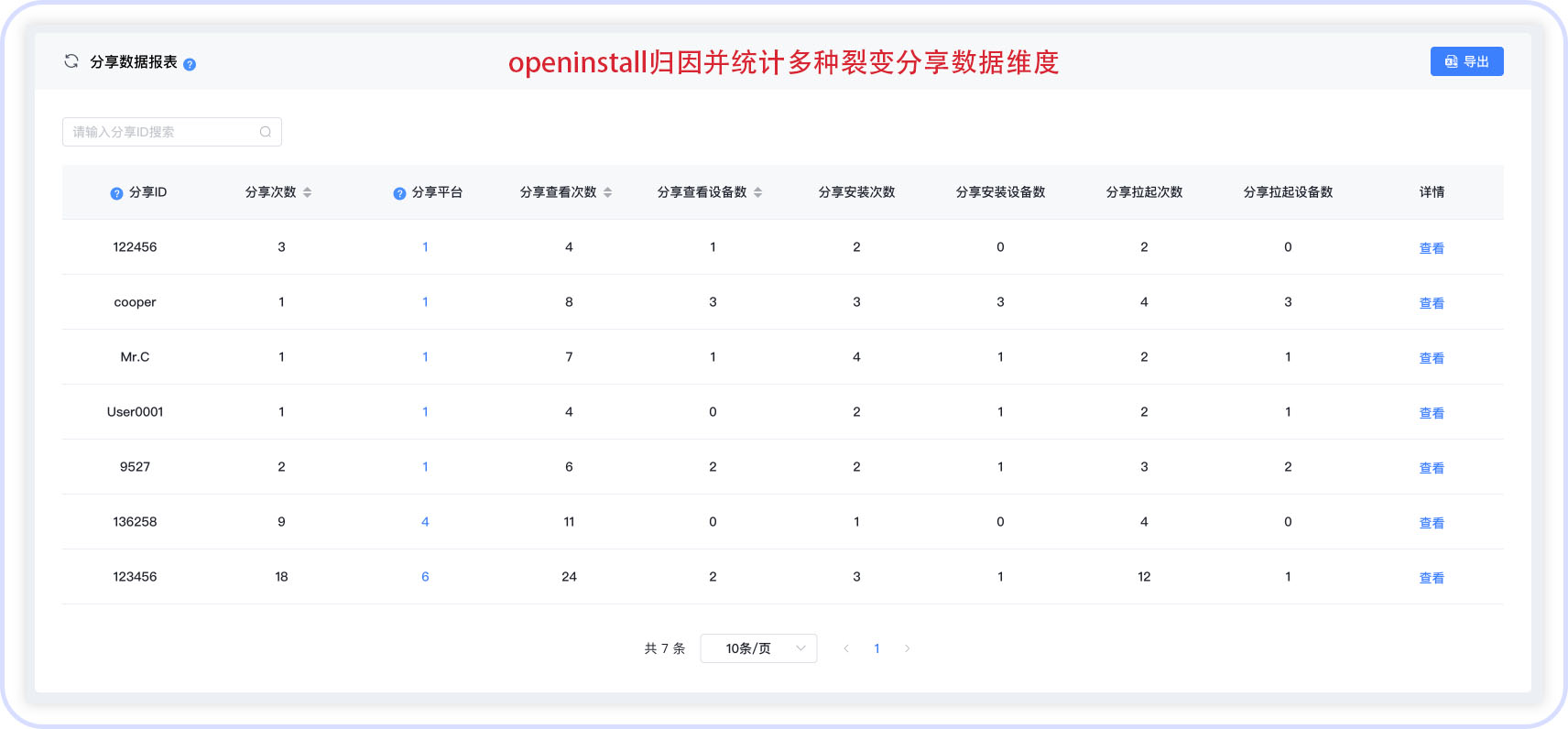Click 分享查看次数 value 7 in row Mr.C
The image size is (1568, 729).
point(569,357)
